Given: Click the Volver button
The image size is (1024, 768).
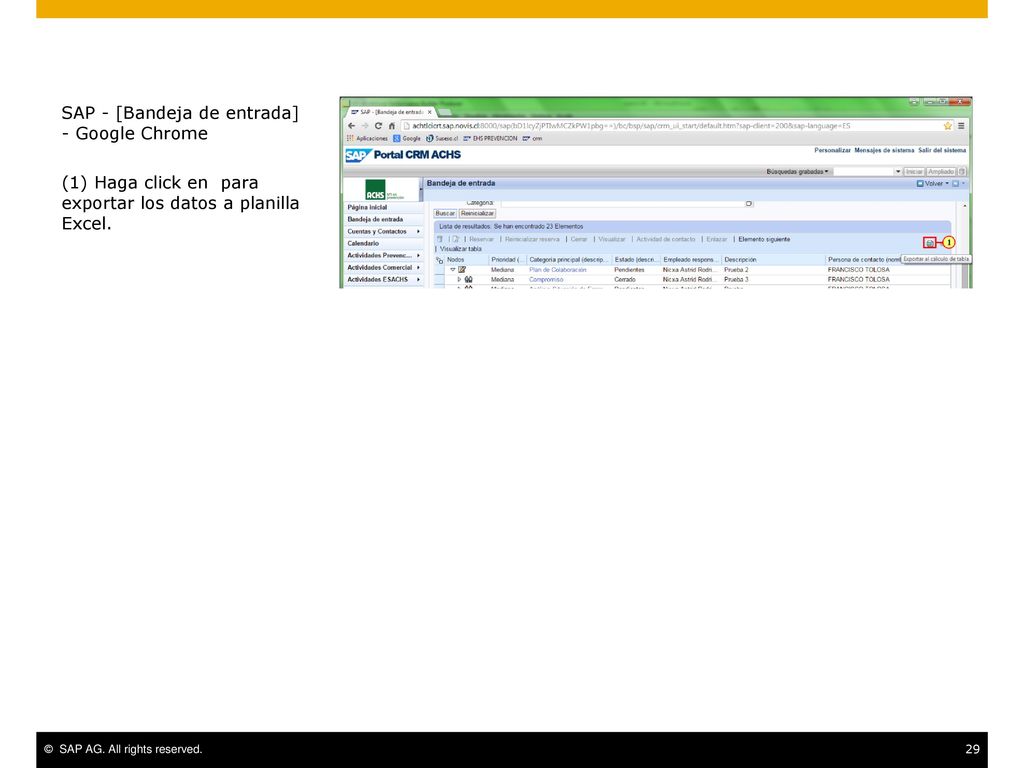Looking at the screenshot, I should coord(930,184).
